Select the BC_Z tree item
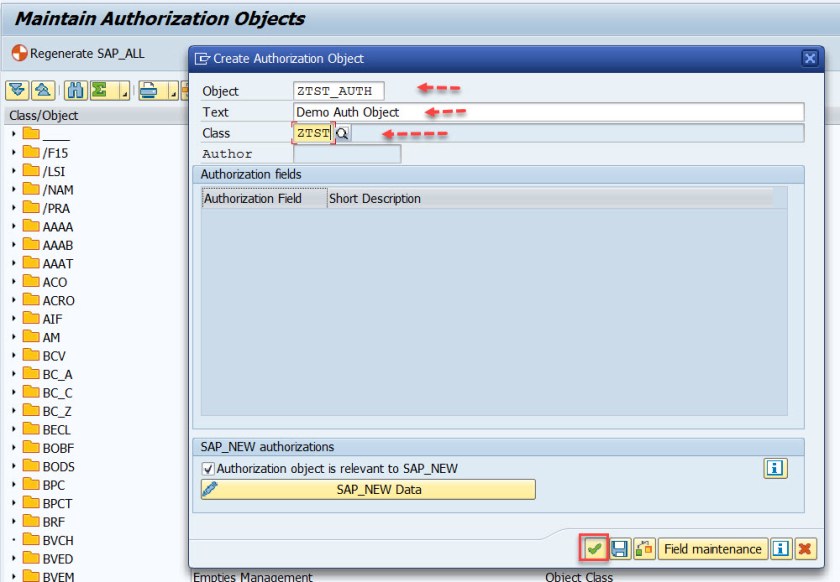This screenshot has height=582, width=840. [57, 411]
